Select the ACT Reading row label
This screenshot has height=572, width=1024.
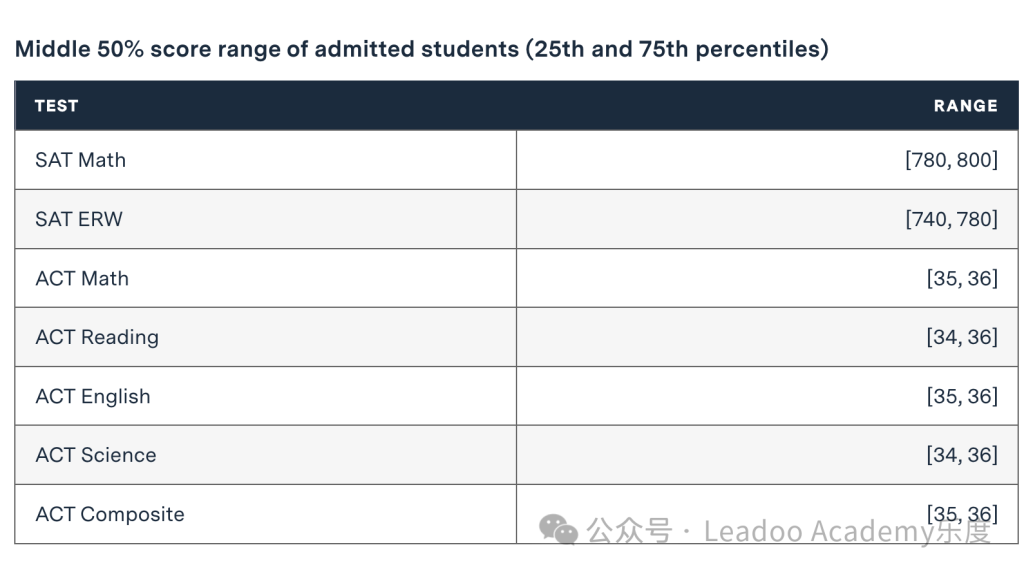[x=97, y=338]
